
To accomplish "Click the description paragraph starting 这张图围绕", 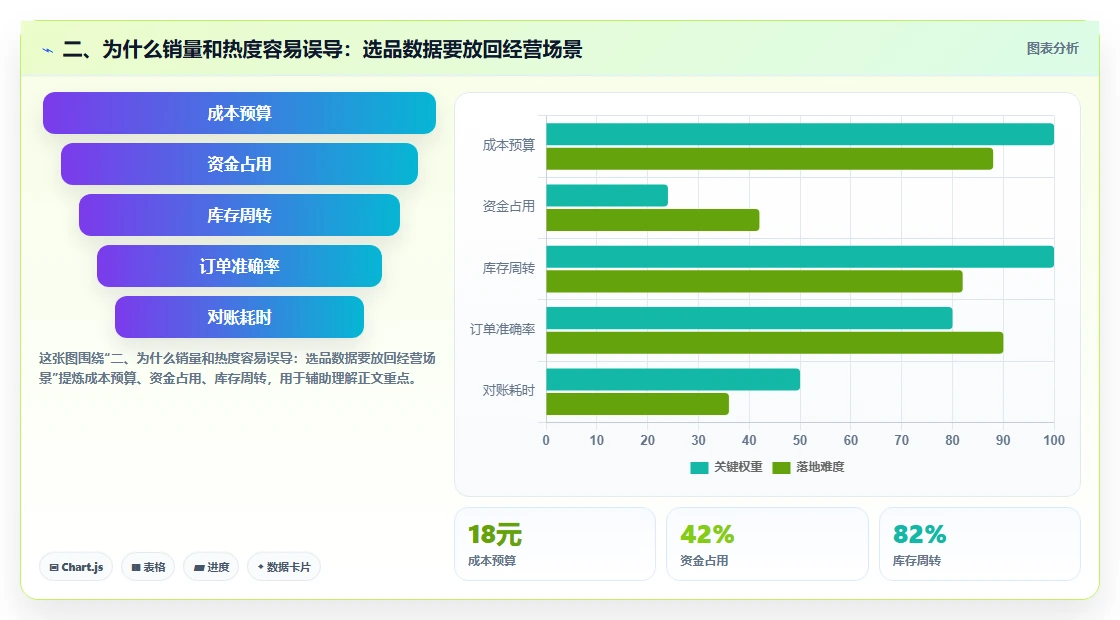I will pyautogui.click(x=237, y=369).
